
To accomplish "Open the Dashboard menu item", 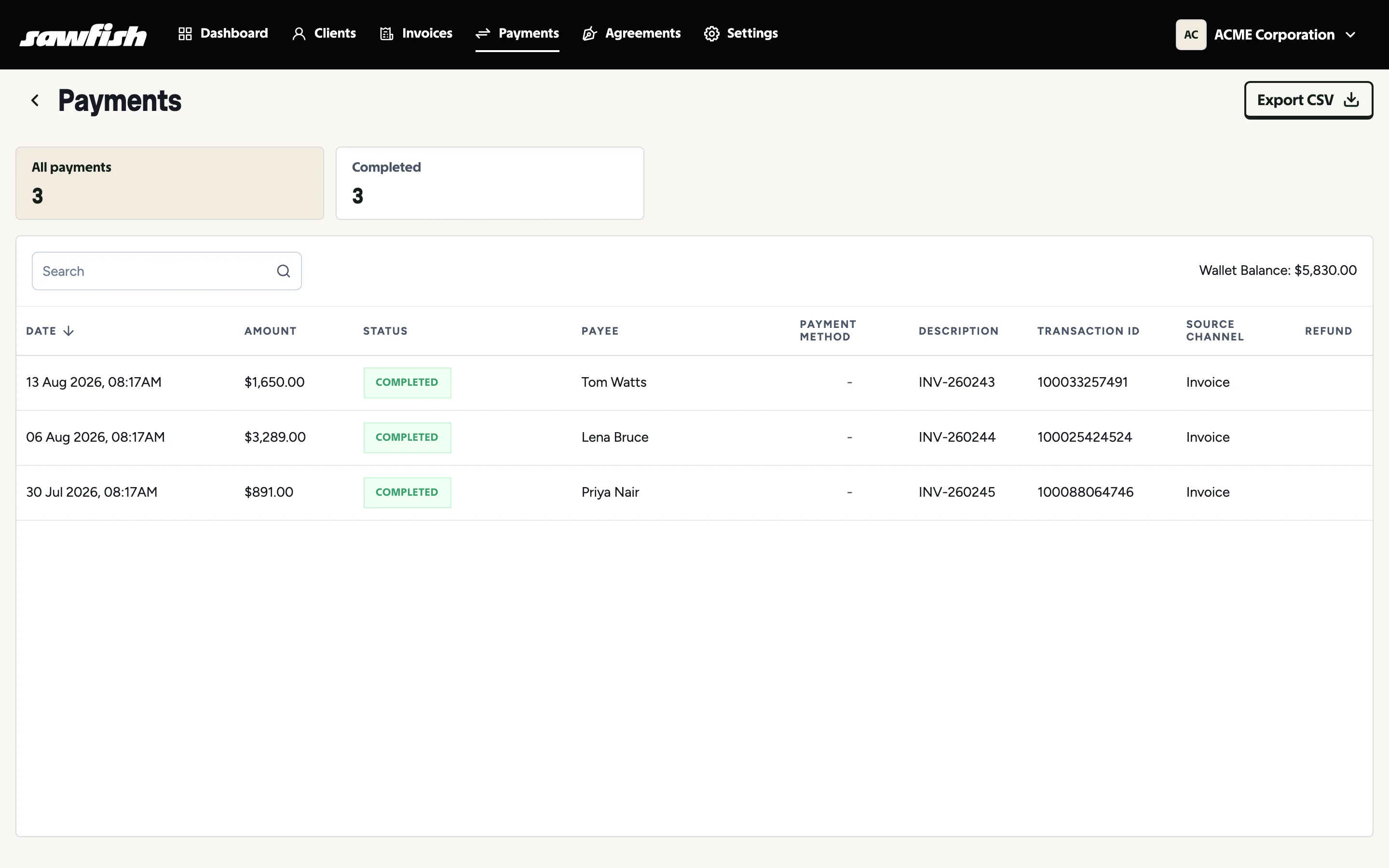I will 223,34.
